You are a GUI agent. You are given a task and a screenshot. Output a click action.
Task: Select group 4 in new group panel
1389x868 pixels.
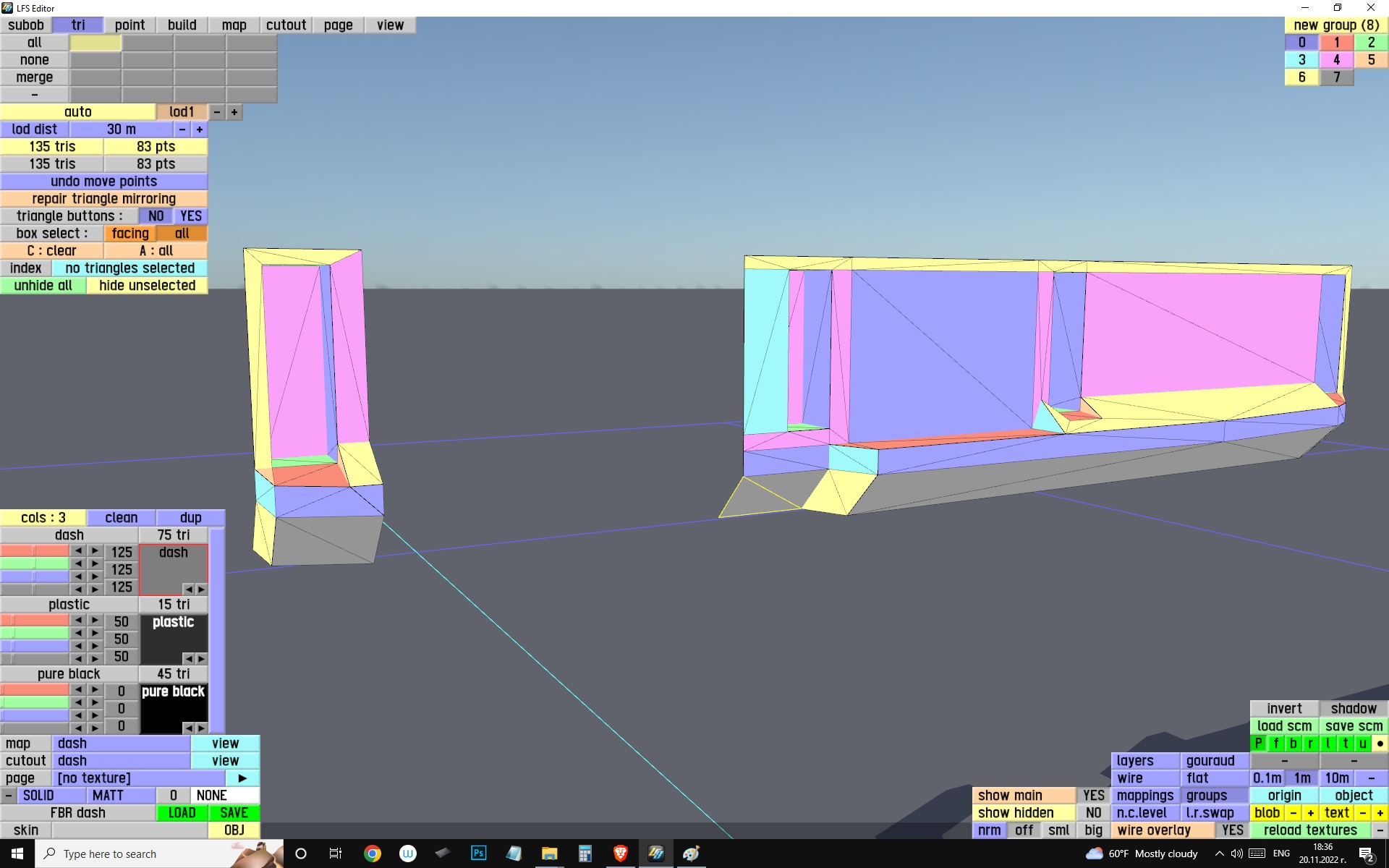point(1336,60)
